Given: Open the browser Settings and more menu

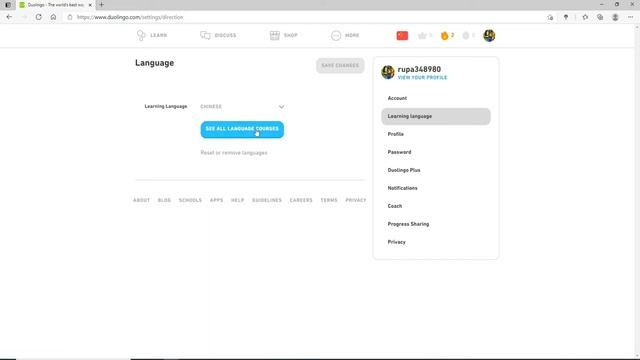Looking at the screenshot, I should [x=630, y=17].
